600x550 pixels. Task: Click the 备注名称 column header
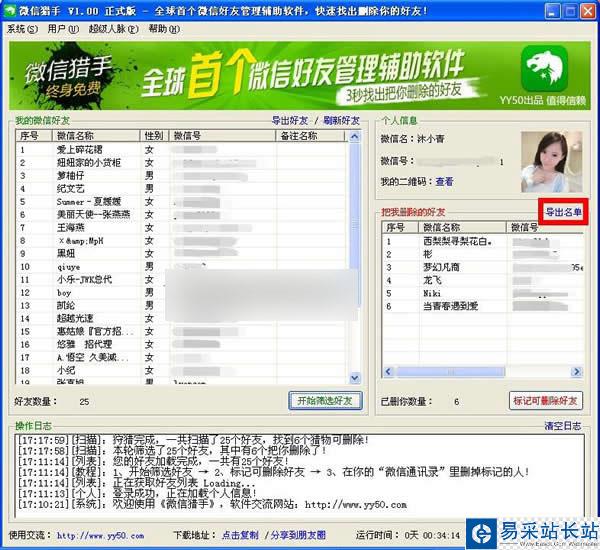pyautogui.click(x=310, y=136)
